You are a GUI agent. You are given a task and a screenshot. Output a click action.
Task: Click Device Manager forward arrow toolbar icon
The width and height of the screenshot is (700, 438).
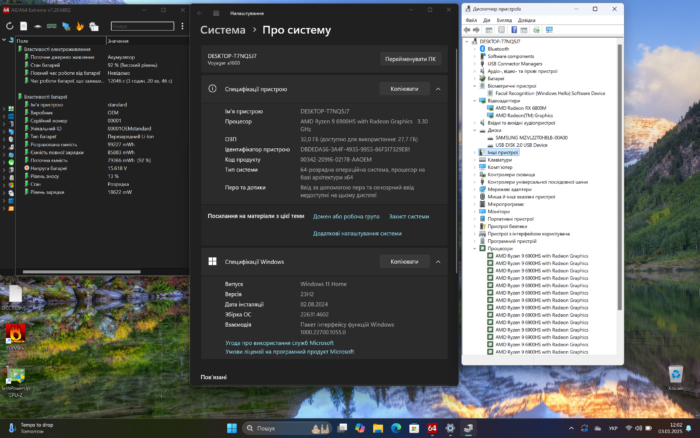coord(476,30)
